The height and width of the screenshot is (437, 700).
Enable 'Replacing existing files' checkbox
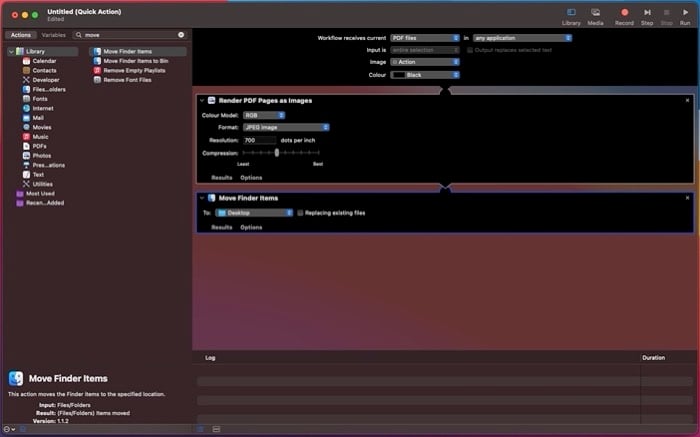(300, 213)
